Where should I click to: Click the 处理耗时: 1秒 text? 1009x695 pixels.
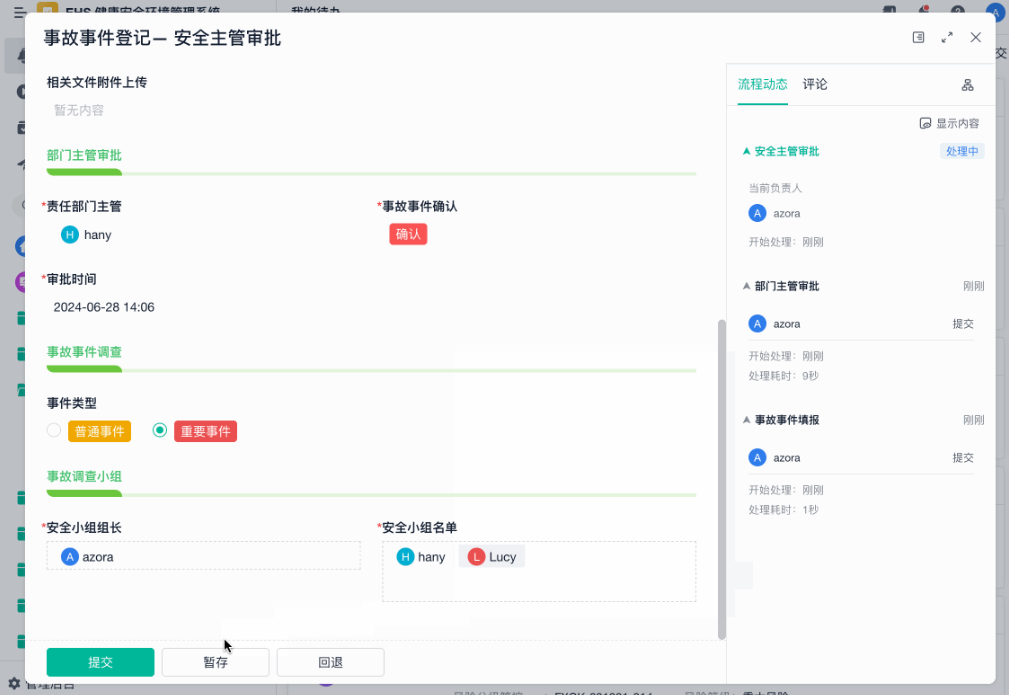coord(783,510)
